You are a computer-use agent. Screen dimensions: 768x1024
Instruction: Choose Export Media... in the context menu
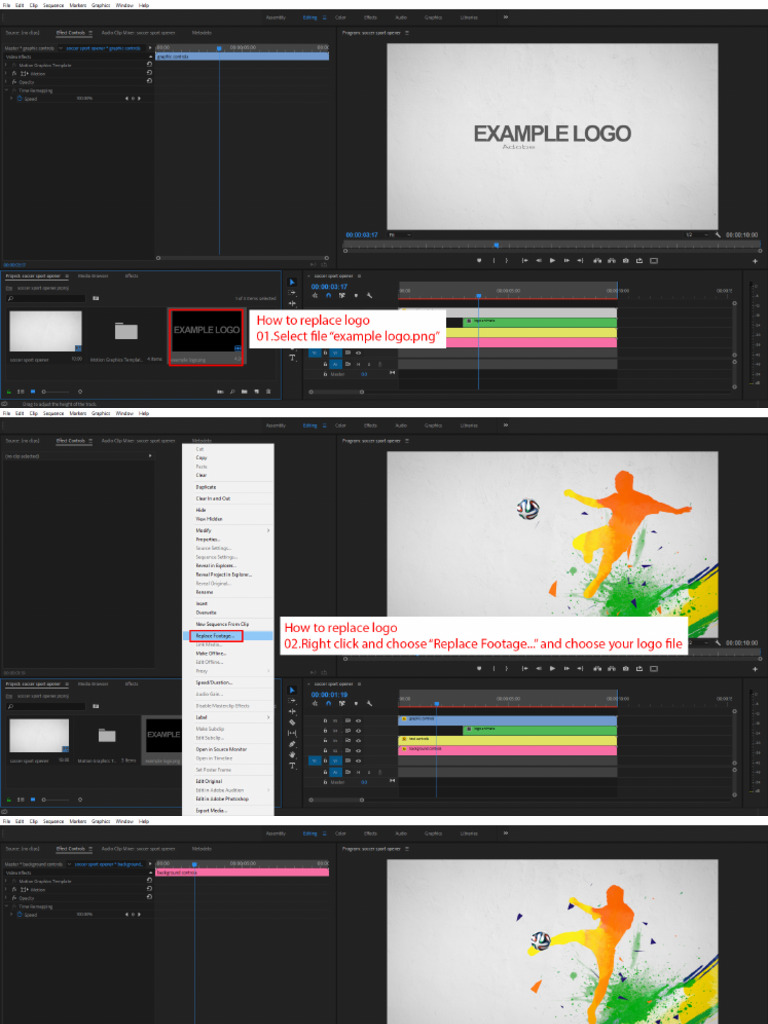tap(228, 810)
